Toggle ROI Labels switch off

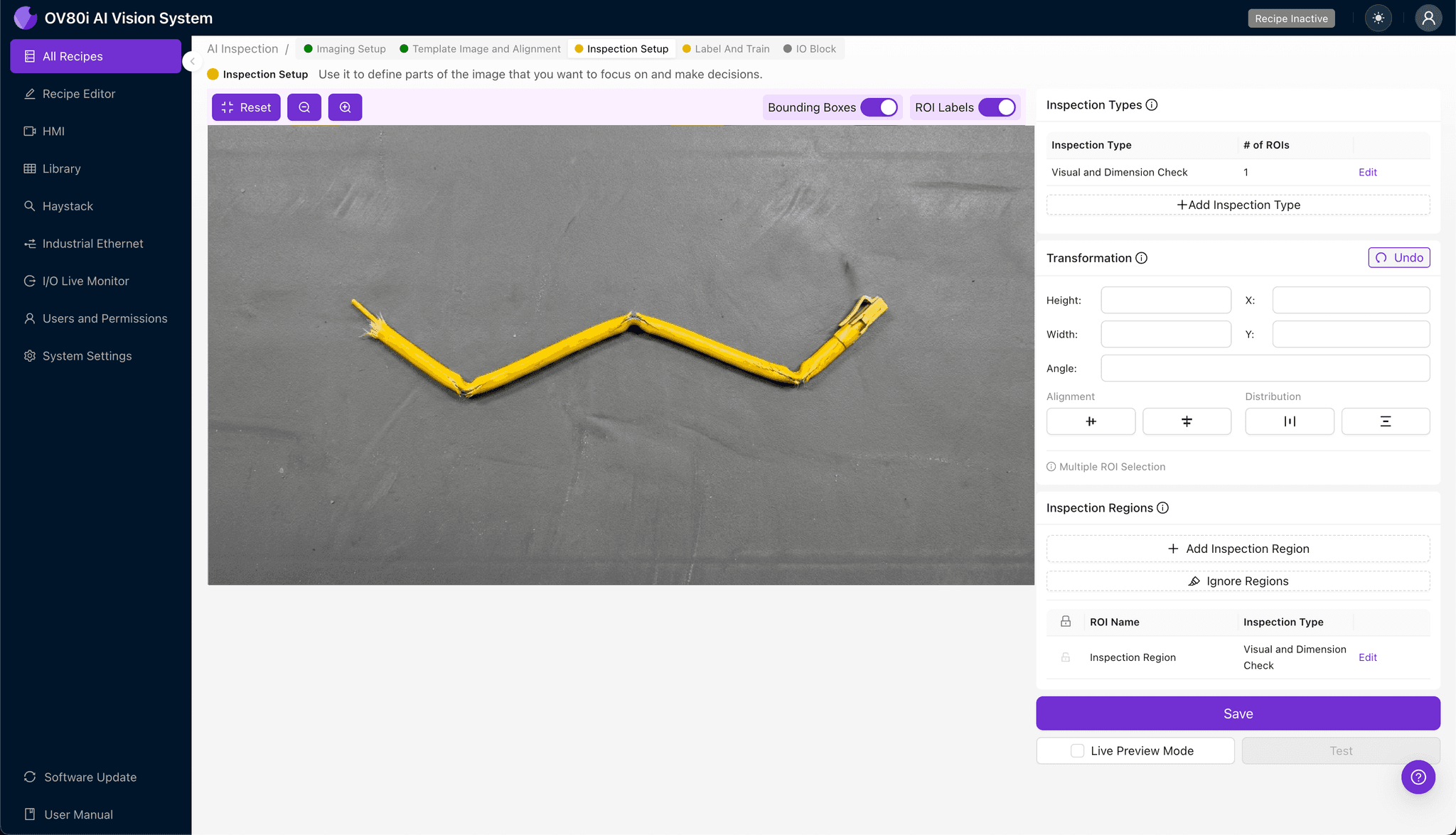(x=997, y=107)
